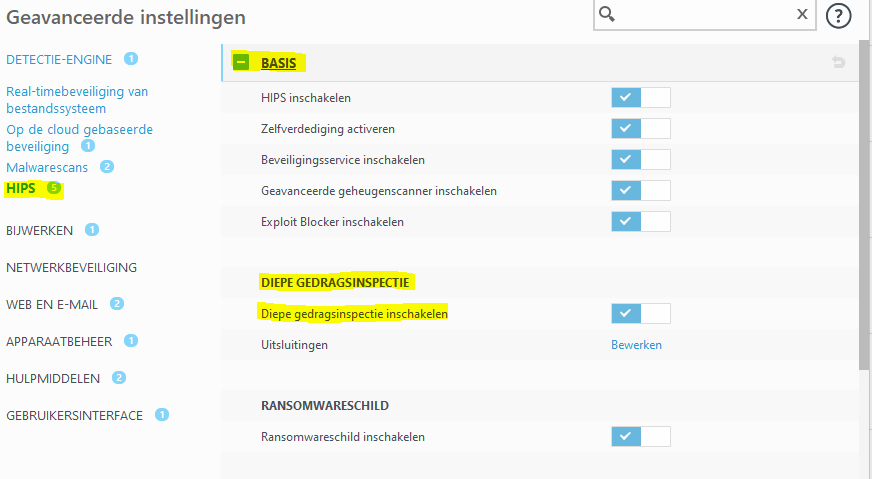Toggle HIPS inschakelen switch
This screenshot has height=479, width=872.
641,97
